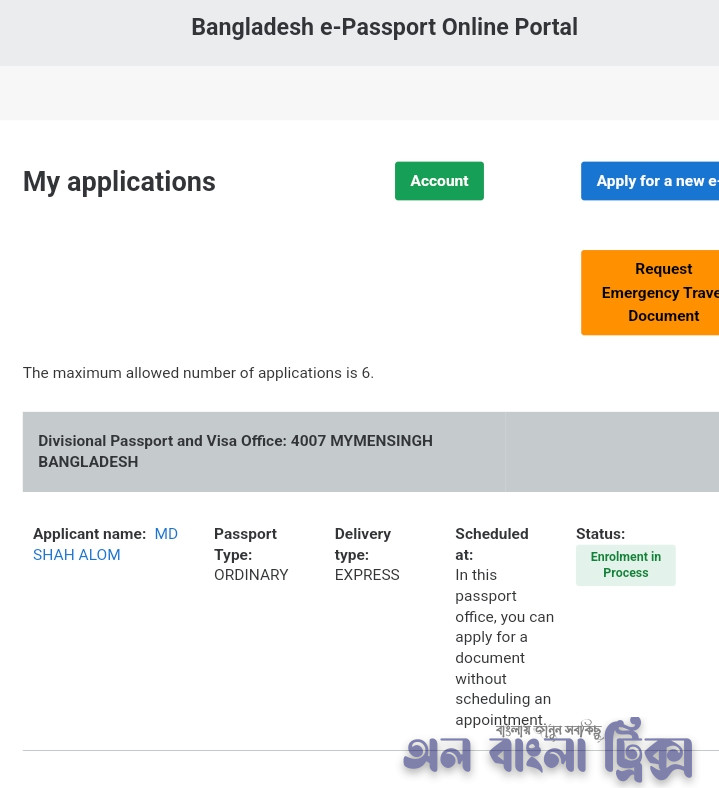The height and width of the screenshot is (788, 719).
Task: Click the empty grey cell of the office header row
Action: 612,451
